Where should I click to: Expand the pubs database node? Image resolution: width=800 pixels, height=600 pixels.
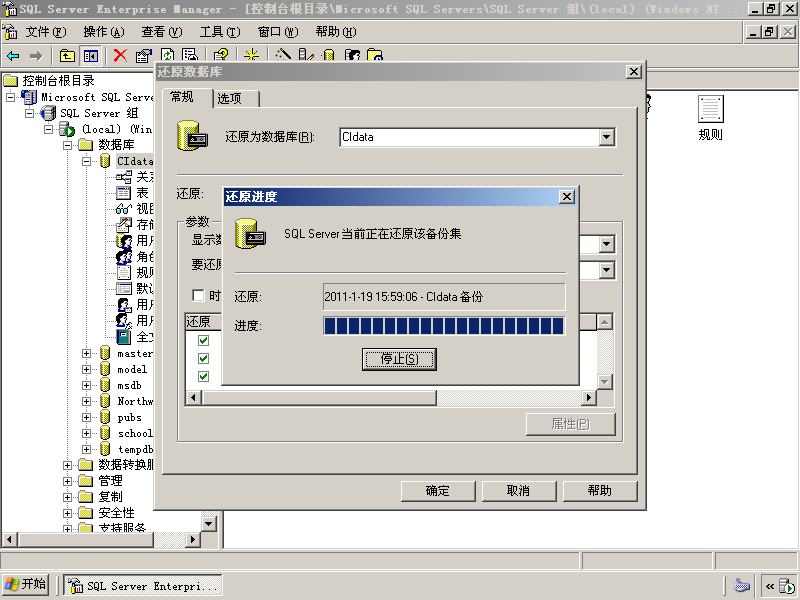pyautogui.click(x=86, y=417)
